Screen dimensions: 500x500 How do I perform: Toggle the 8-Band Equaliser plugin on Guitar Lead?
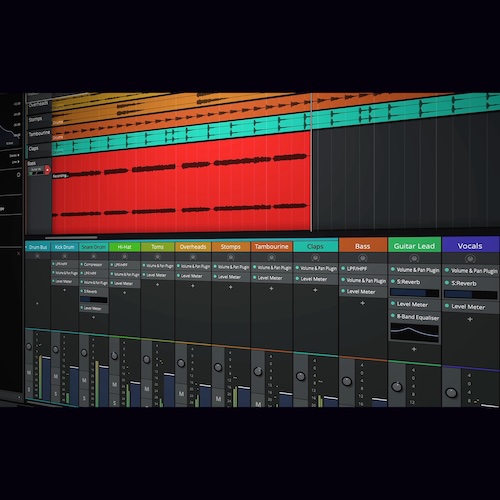393,315
